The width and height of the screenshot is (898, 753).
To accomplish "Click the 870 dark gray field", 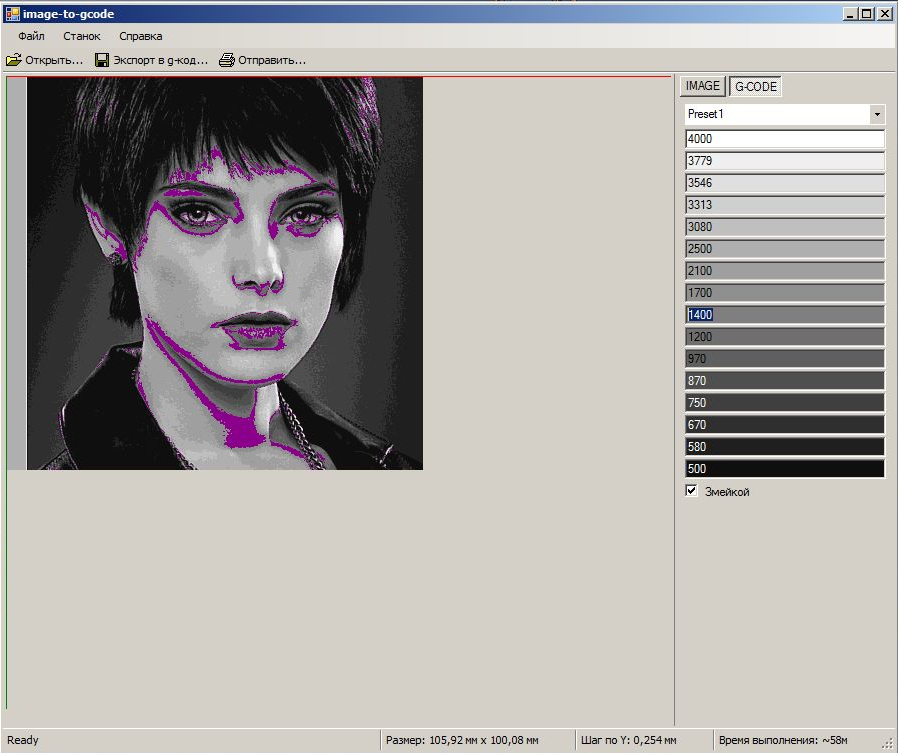I will coord(785,381).
